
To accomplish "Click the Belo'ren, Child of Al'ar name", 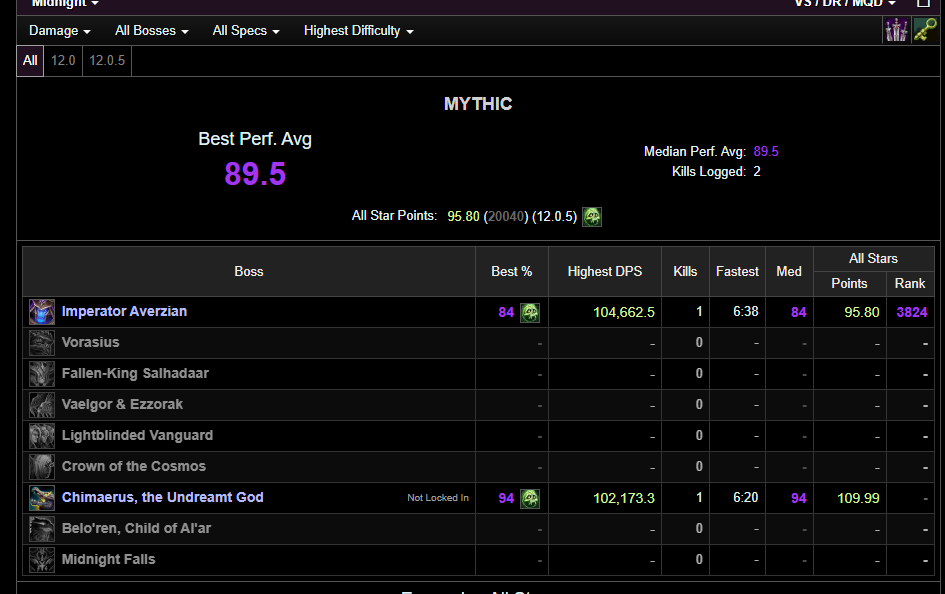I will [136, 528].
